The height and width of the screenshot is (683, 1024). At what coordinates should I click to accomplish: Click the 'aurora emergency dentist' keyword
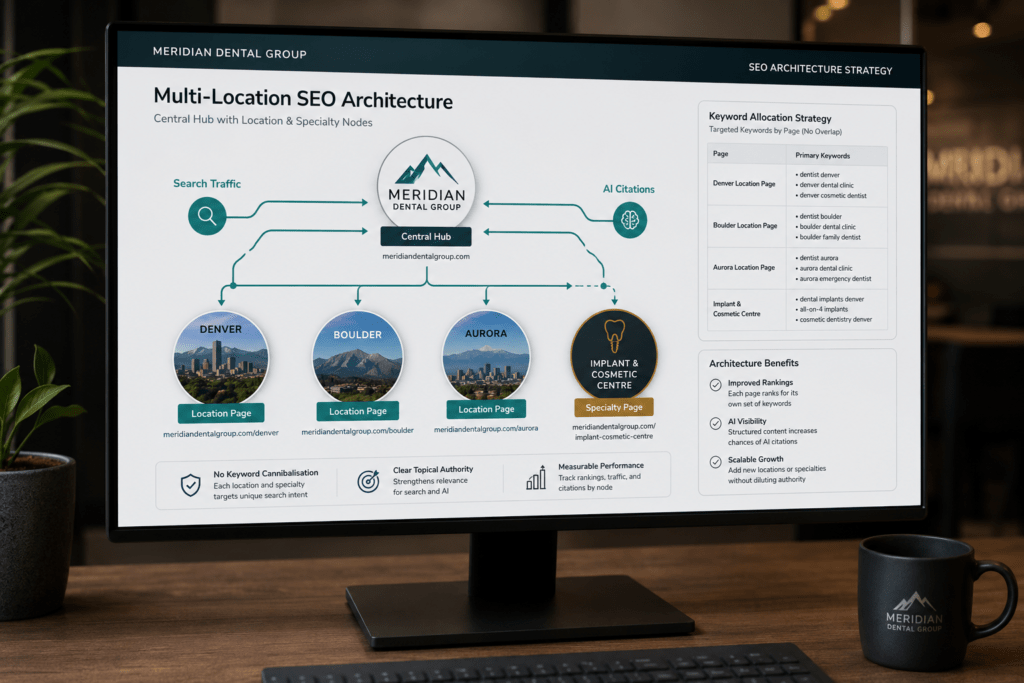[x=833, y=278]
